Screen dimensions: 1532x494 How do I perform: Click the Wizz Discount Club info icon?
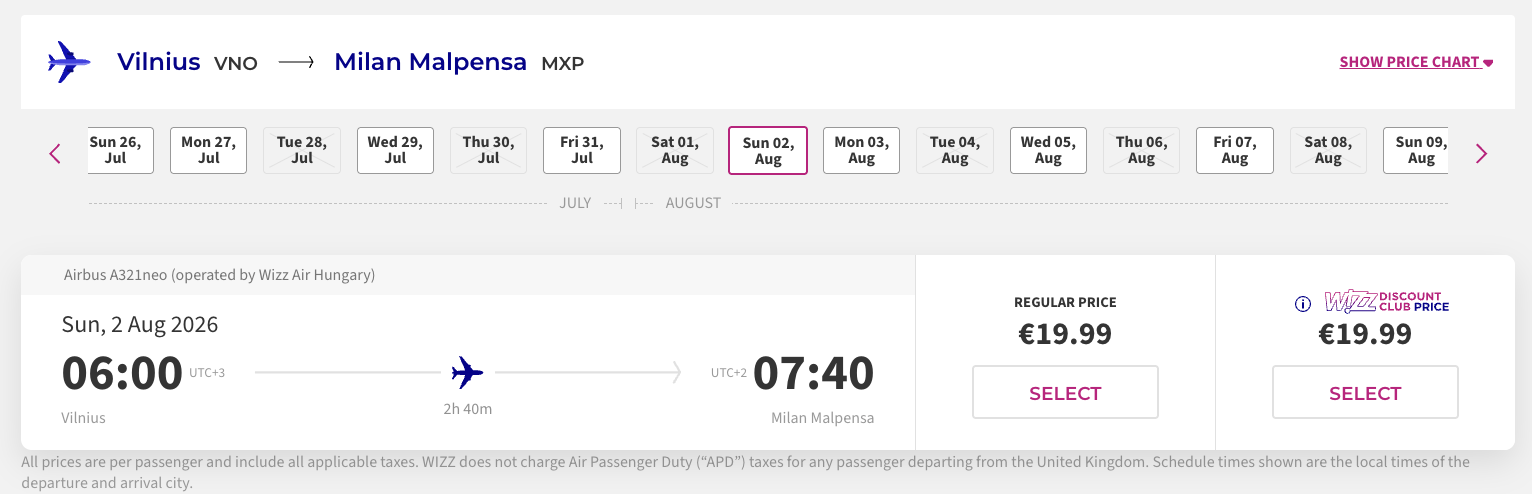[1302, 304]
